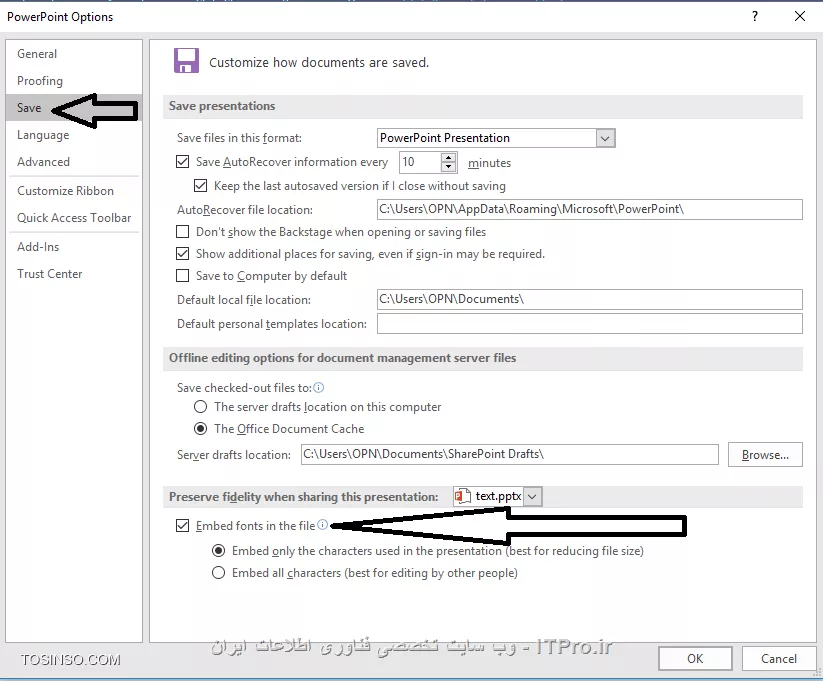This screenshot has height=681, width=823.
Task: Enable Don't show the Backstage option
Action: tap(182, 232)
